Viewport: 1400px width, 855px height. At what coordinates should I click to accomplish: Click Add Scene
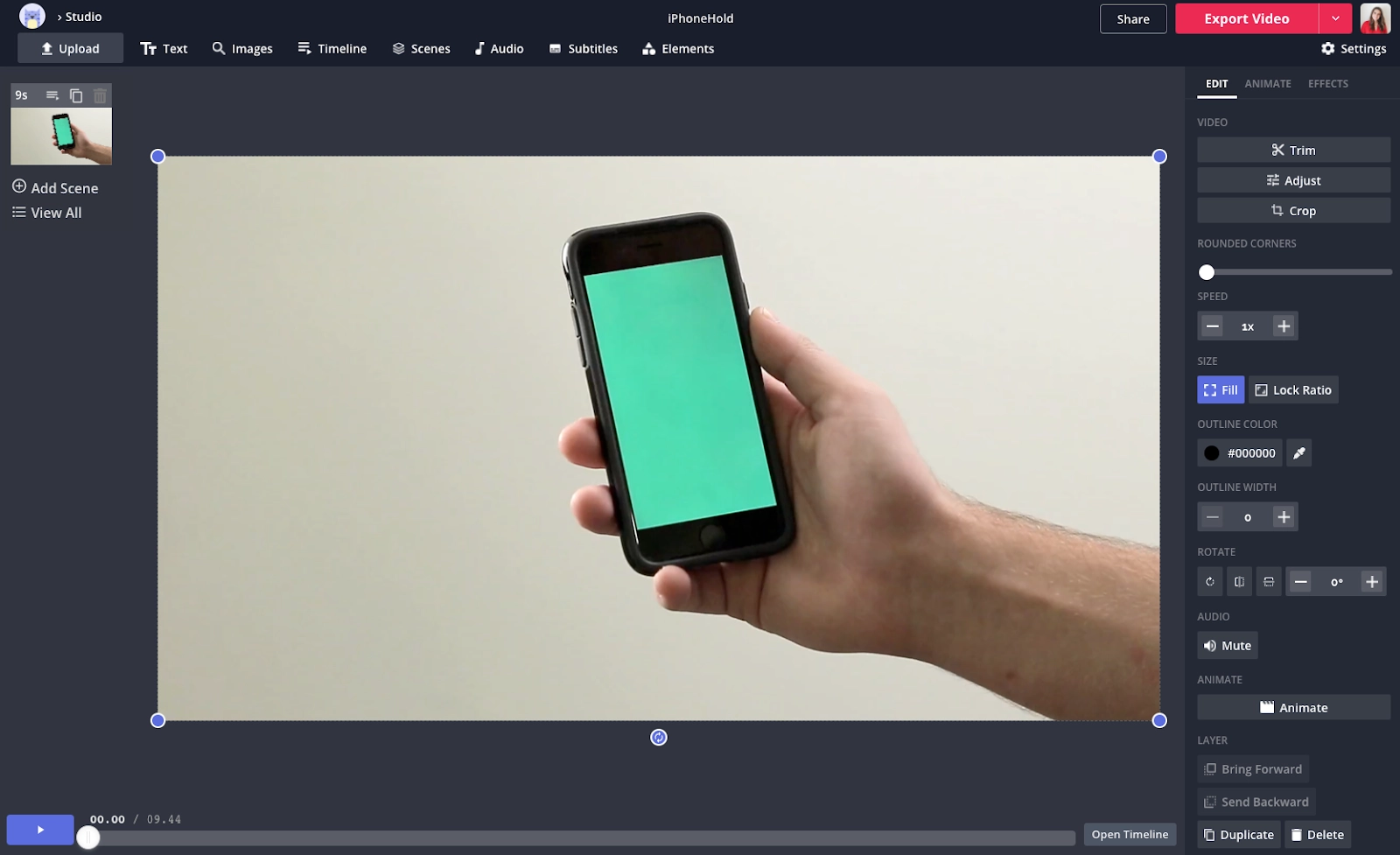click(x=54, y=187)
